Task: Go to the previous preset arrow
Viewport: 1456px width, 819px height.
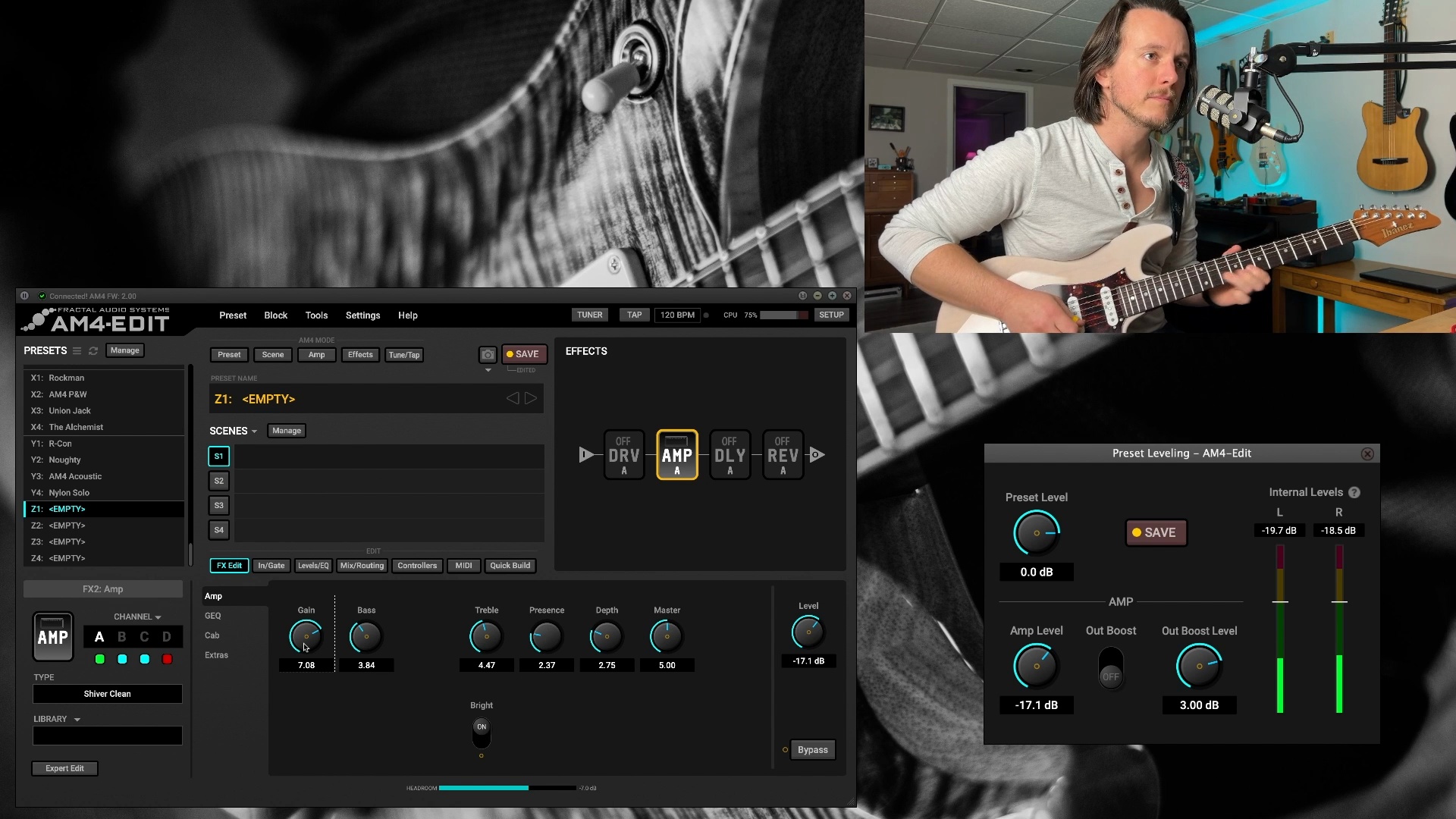Action: coord(513,398)
